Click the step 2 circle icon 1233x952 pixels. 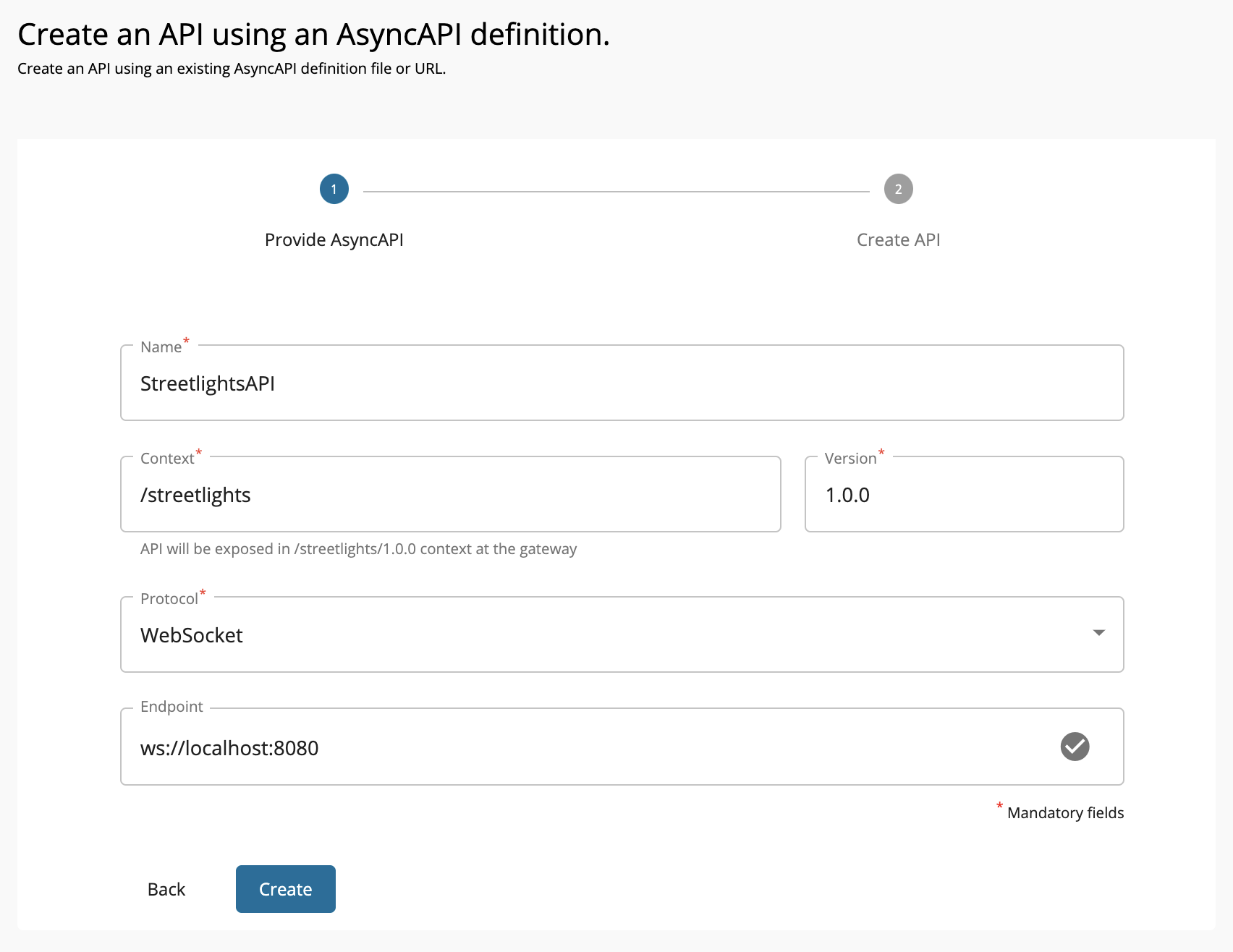[x=898, y=189]
